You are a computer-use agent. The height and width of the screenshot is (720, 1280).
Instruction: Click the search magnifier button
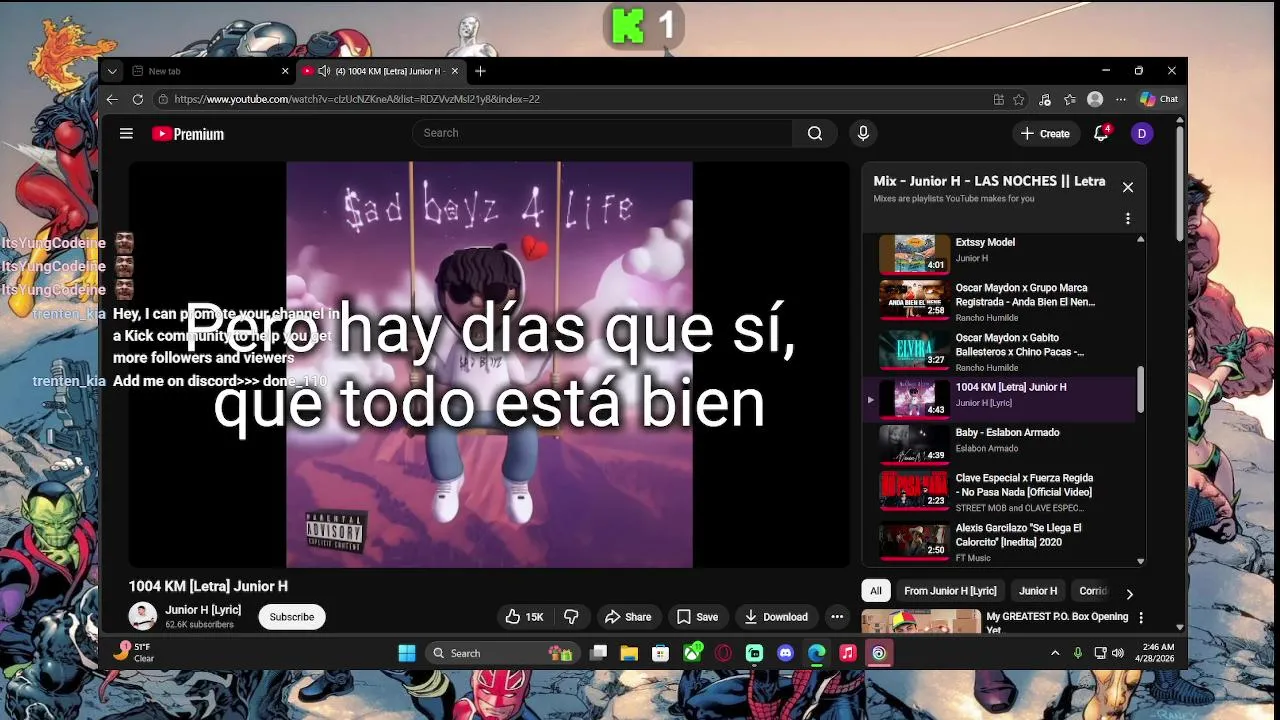(x=815, y=133)
